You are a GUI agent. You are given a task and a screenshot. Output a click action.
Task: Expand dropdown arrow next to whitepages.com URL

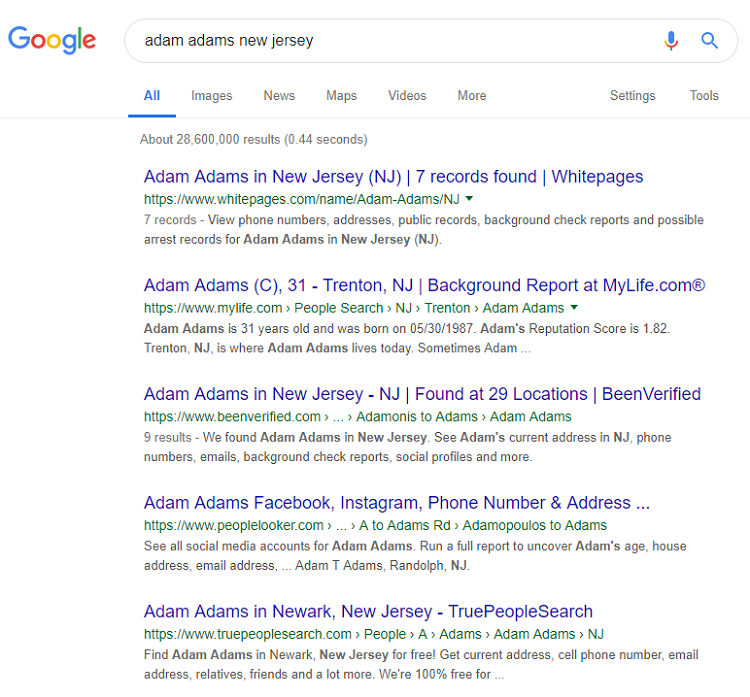point(469,199)
